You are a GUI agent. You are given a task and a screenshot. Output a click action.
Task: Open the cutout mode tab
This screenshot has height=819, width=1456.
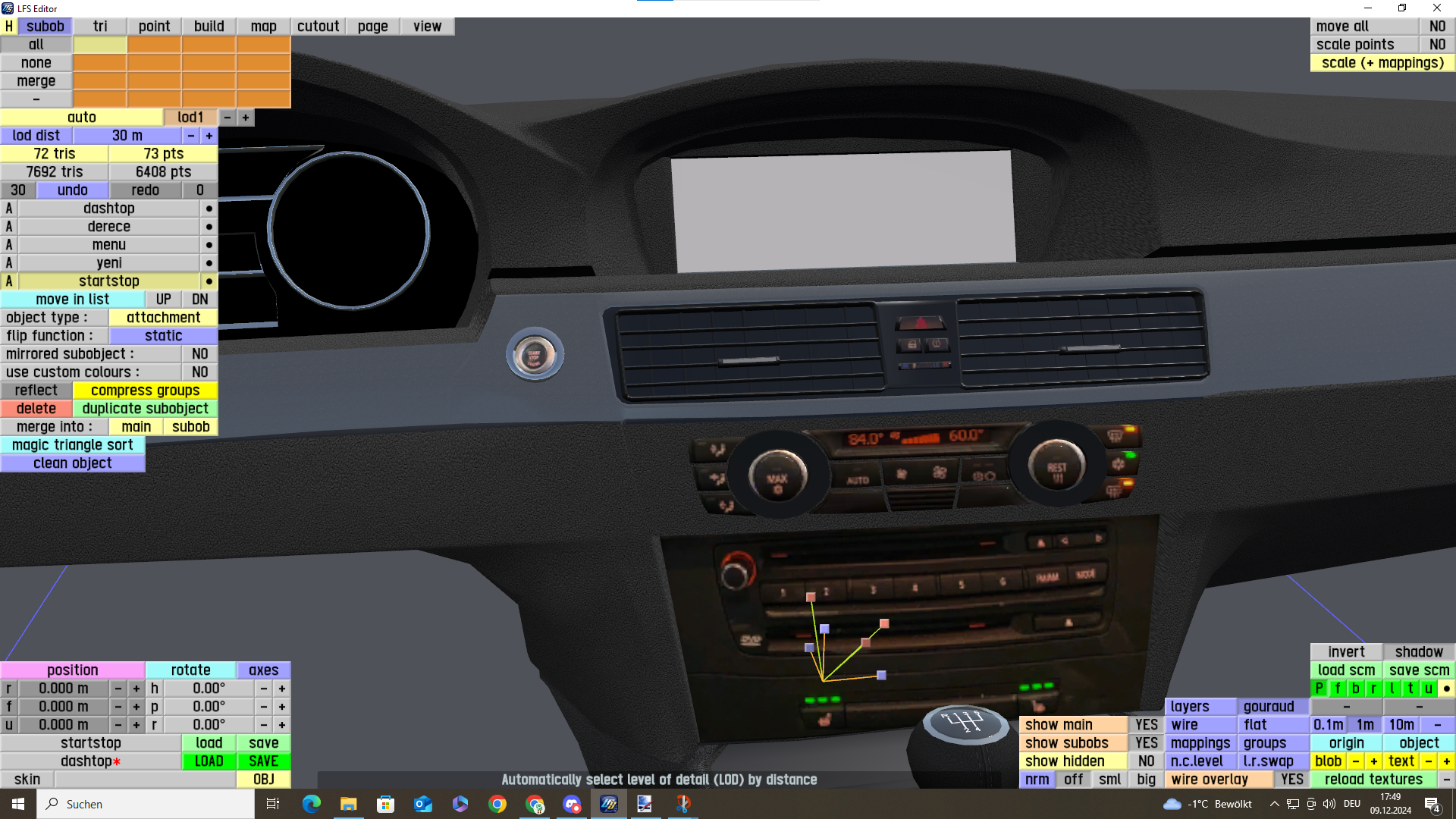[318, 27]
